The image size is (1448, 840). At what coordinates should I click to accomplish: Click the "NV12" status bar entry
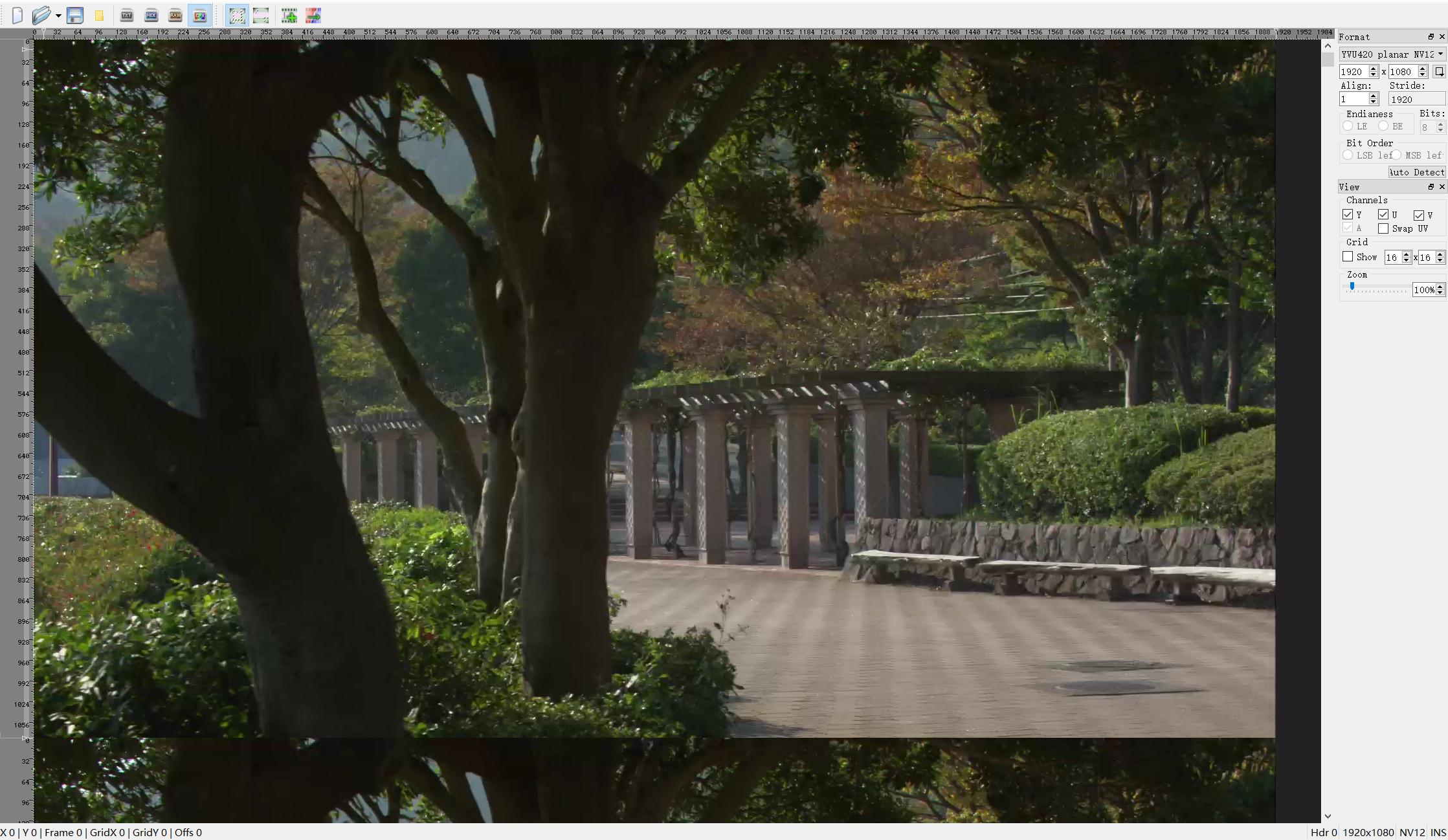(x=1412, y=833)
